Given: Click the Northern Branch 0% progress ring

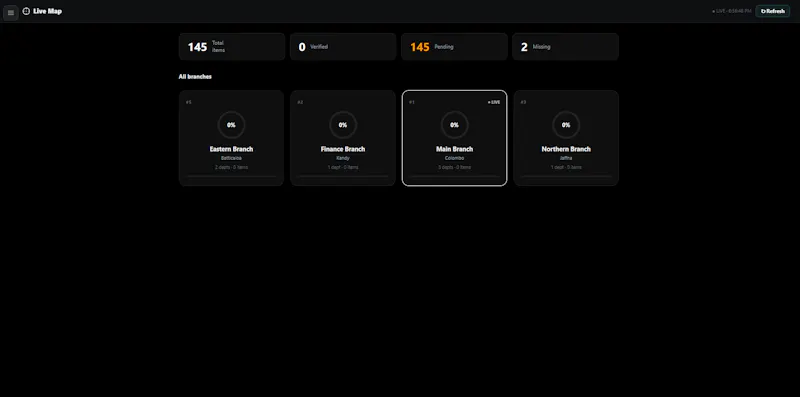Looking at the screenshot, I should [x=566, y=125].
